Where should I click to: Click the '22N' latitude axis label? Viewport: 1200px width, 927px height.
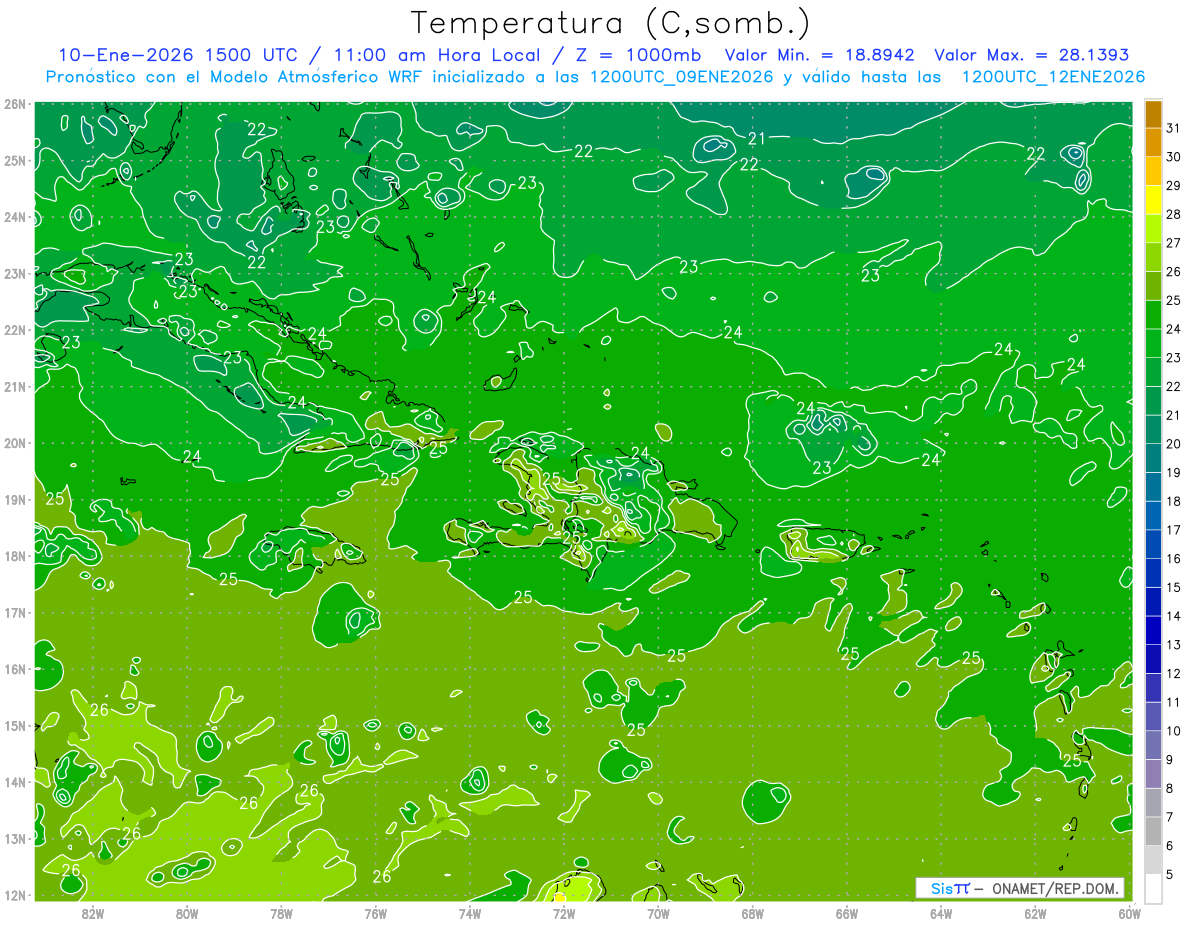pos(15,330)
